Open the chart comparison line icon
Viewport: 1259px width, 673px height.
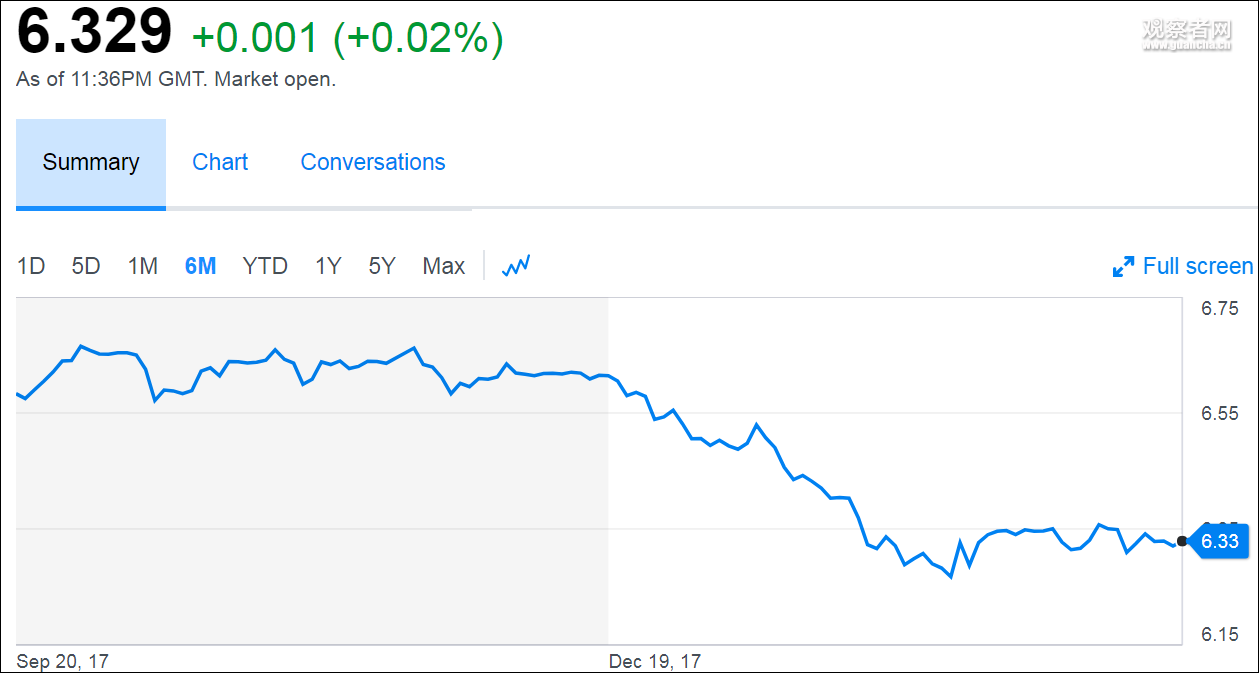[516, 266]
